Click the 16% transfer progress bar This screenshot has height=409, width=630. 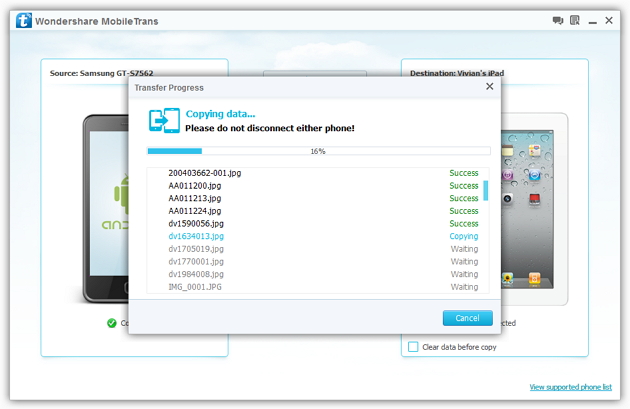click(318, 151)
